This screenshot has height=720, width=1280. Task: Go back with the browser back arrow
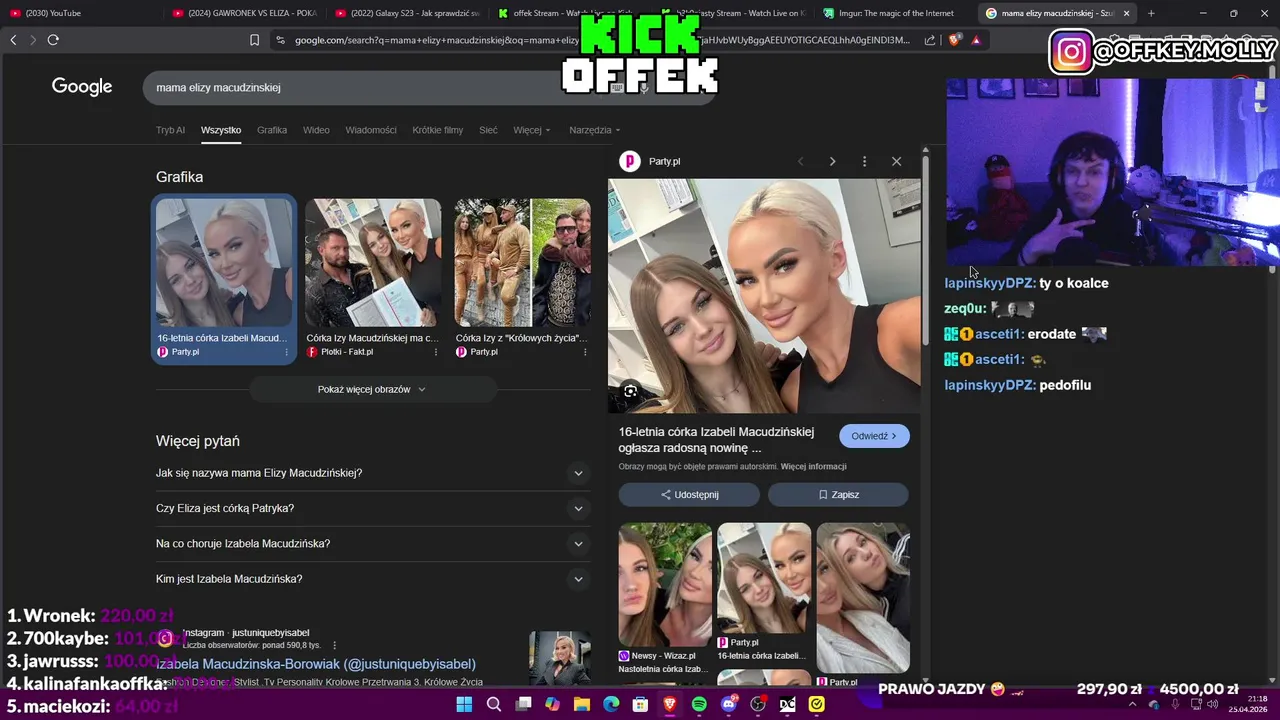point(13,40)
